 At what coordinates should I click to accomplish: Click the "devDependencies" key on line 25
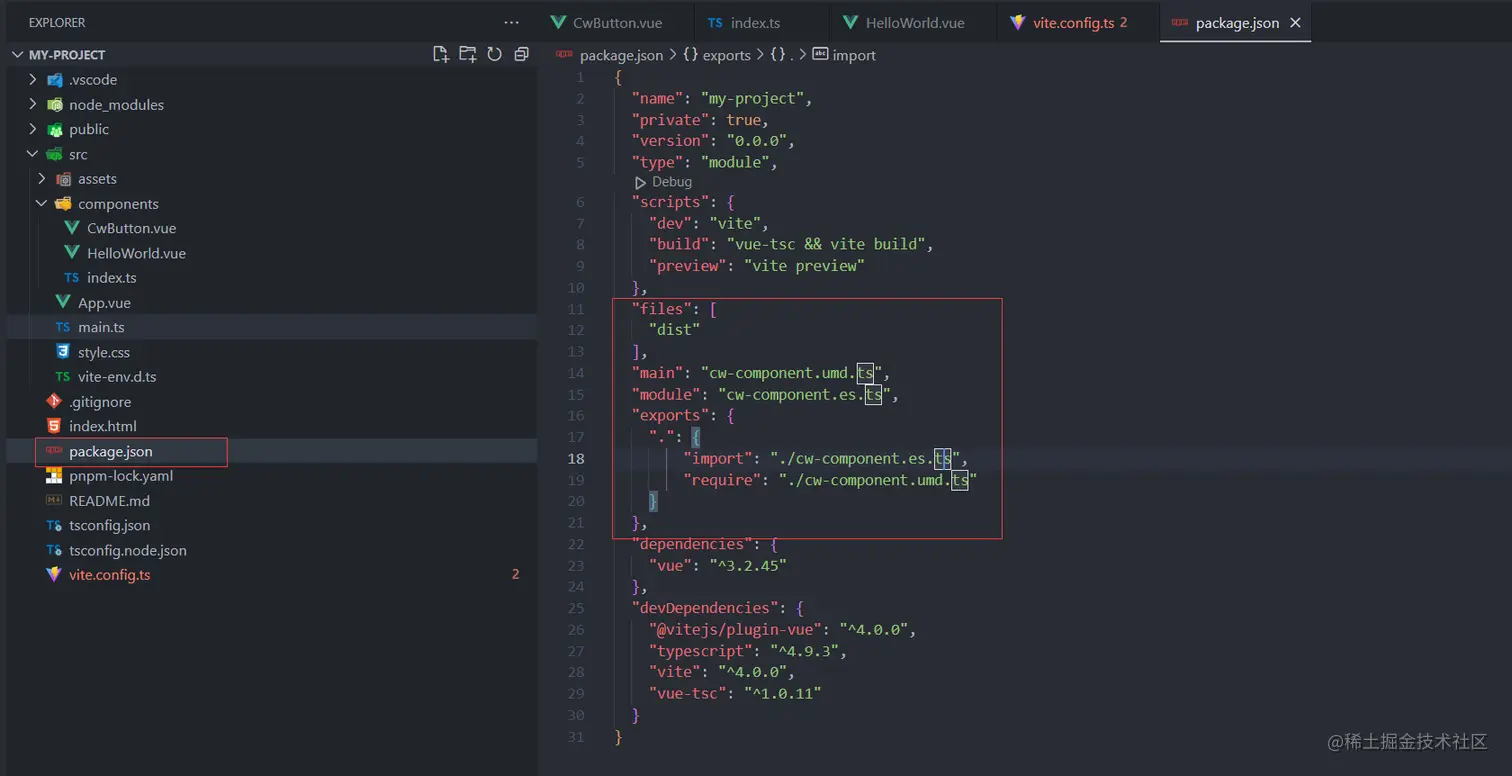705,608
